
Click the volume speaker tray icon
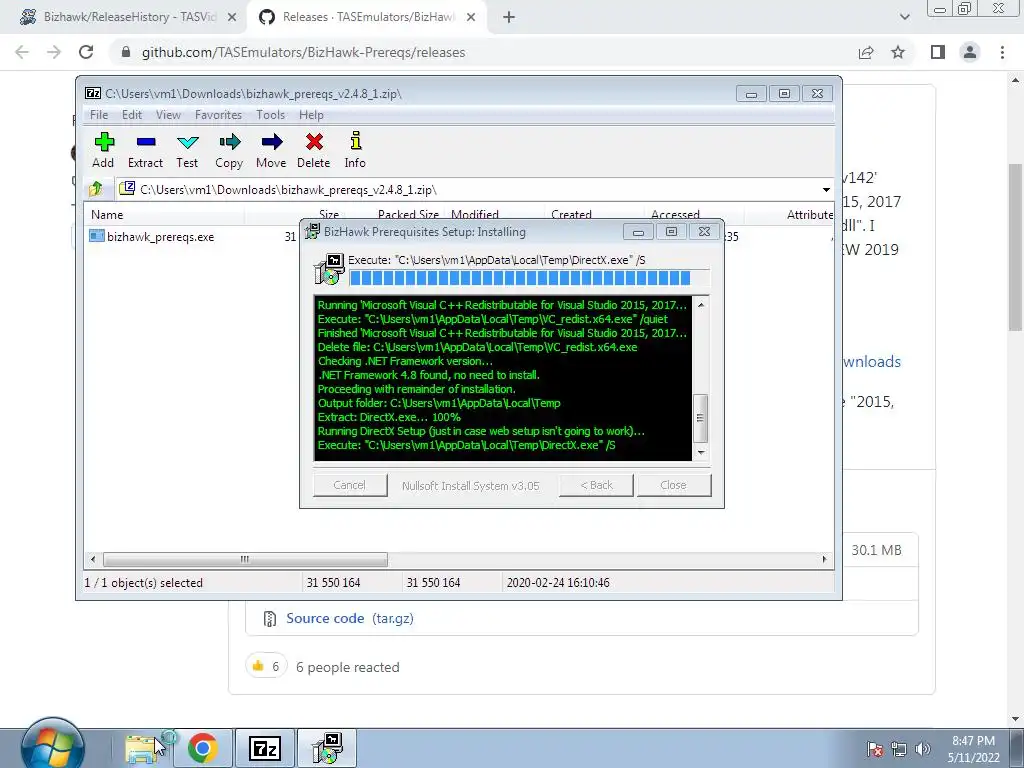coord(923,748)
